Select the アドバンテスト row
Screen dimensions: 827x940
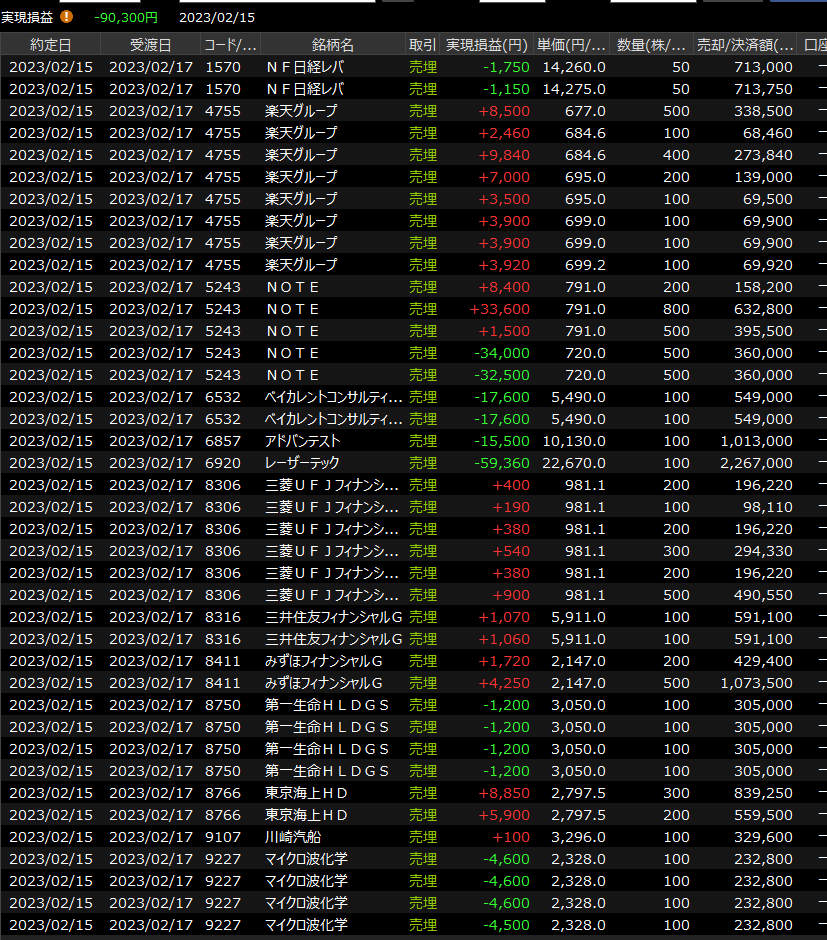[302, 441]
